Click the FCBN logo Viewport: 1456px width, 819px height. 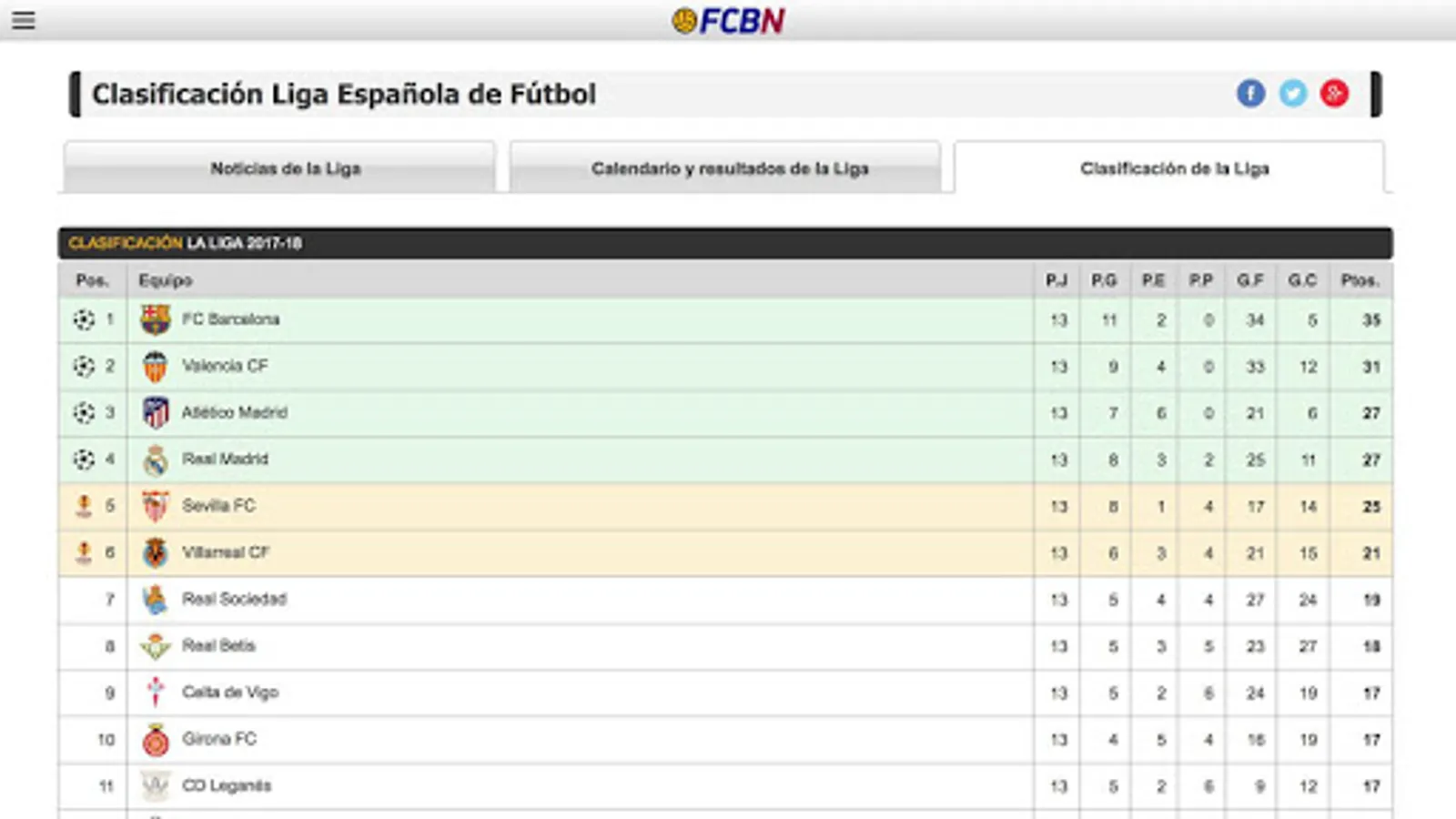[x=728, y=20]
